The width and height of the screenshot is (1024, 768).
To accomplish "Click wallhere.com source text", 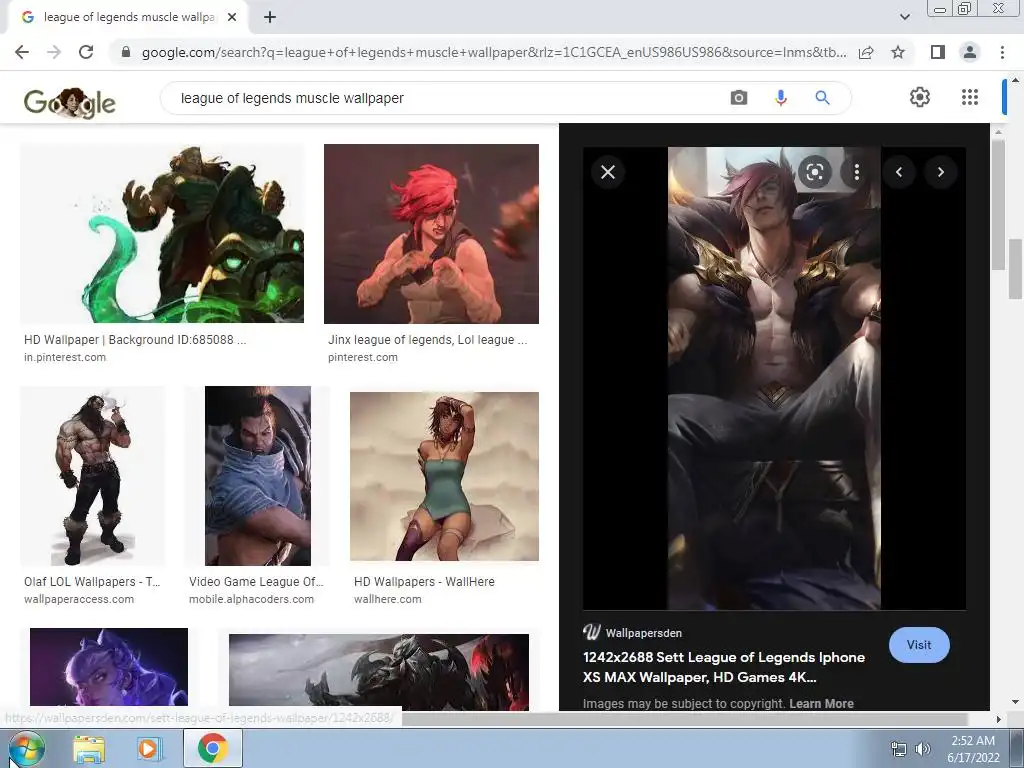I will coord(387,599).
